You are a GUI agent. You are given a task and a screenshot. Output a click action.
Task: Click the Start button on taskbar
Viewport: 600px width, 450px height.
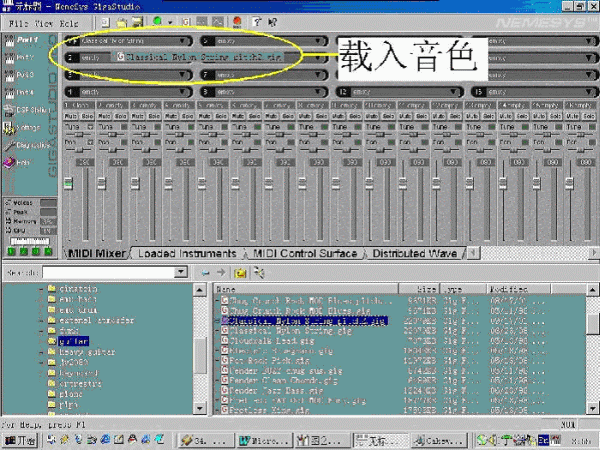21,440
